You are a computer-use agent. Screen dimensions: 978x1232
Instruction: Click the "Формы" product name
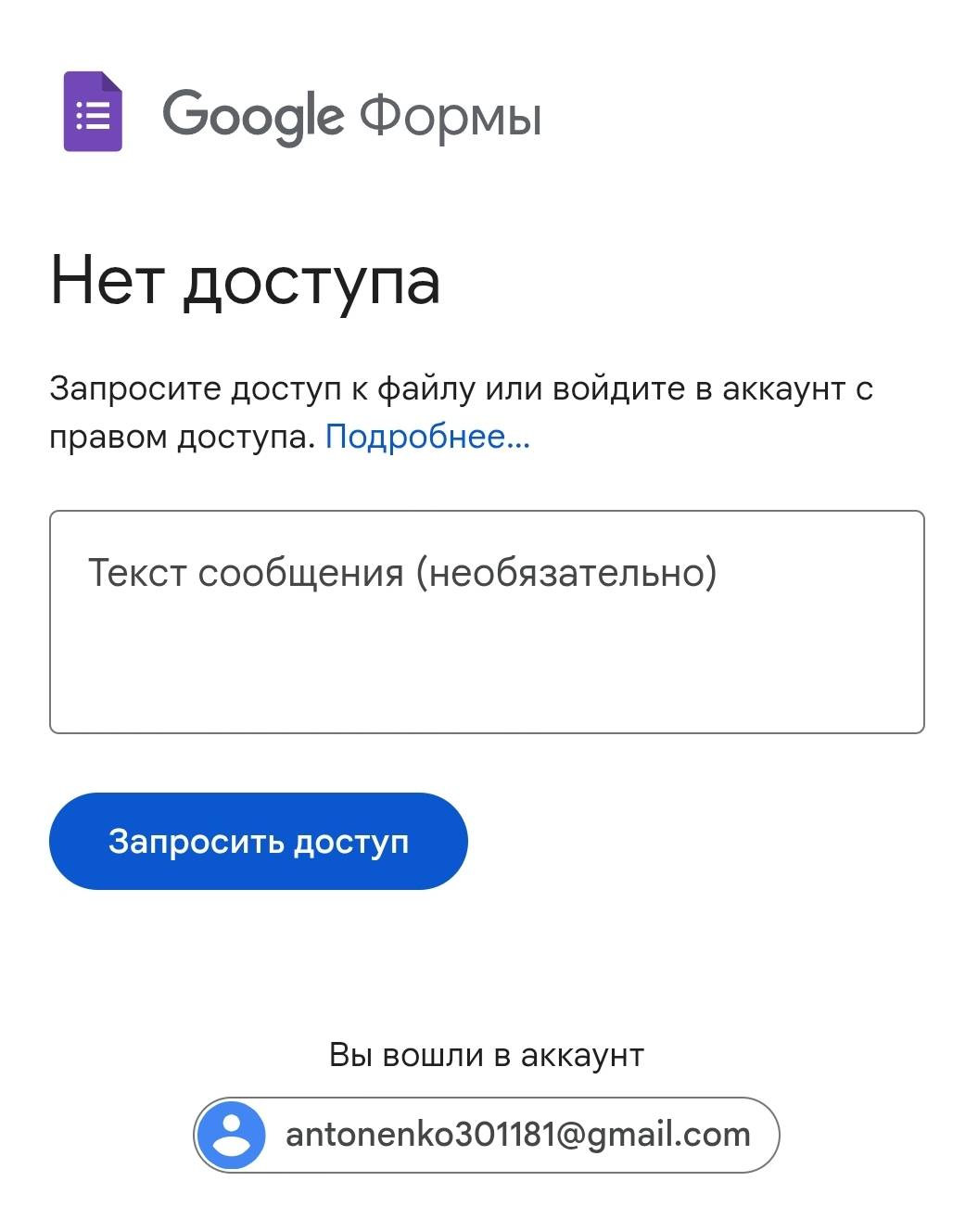[451, 117]
